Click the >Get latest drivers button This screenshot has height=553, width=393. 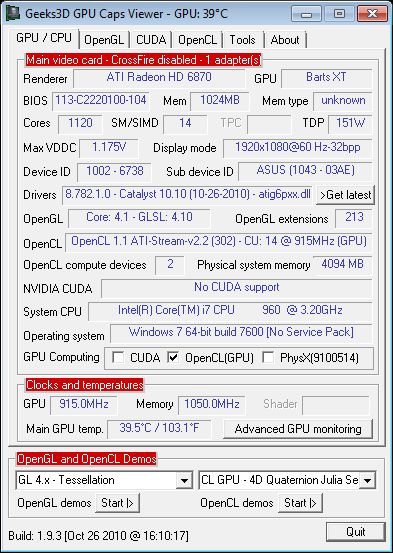(x=345, y=195)
